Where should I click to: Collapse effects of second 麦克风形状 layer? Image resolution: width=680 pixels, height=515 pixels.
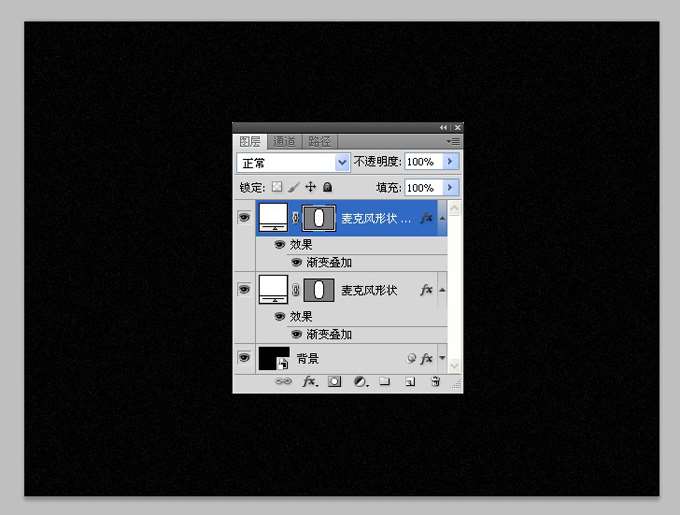pyautogui.click(x=442, y=290)
